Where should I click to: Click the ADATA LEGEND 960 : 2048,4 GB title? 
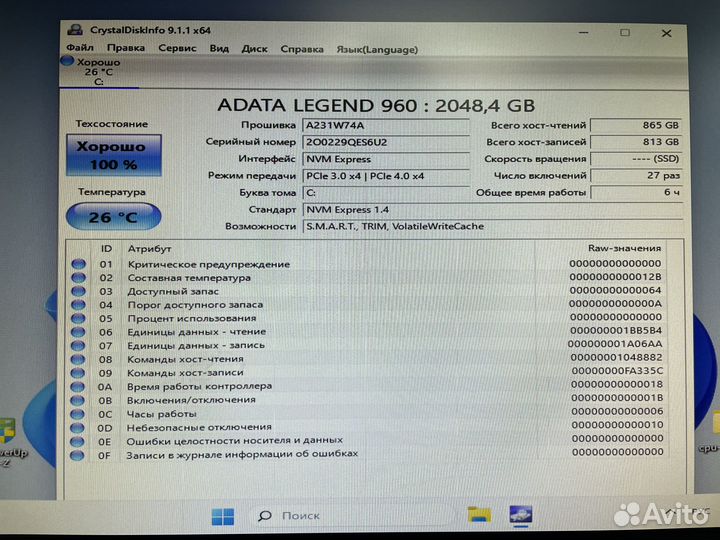[x=376, y=106]
